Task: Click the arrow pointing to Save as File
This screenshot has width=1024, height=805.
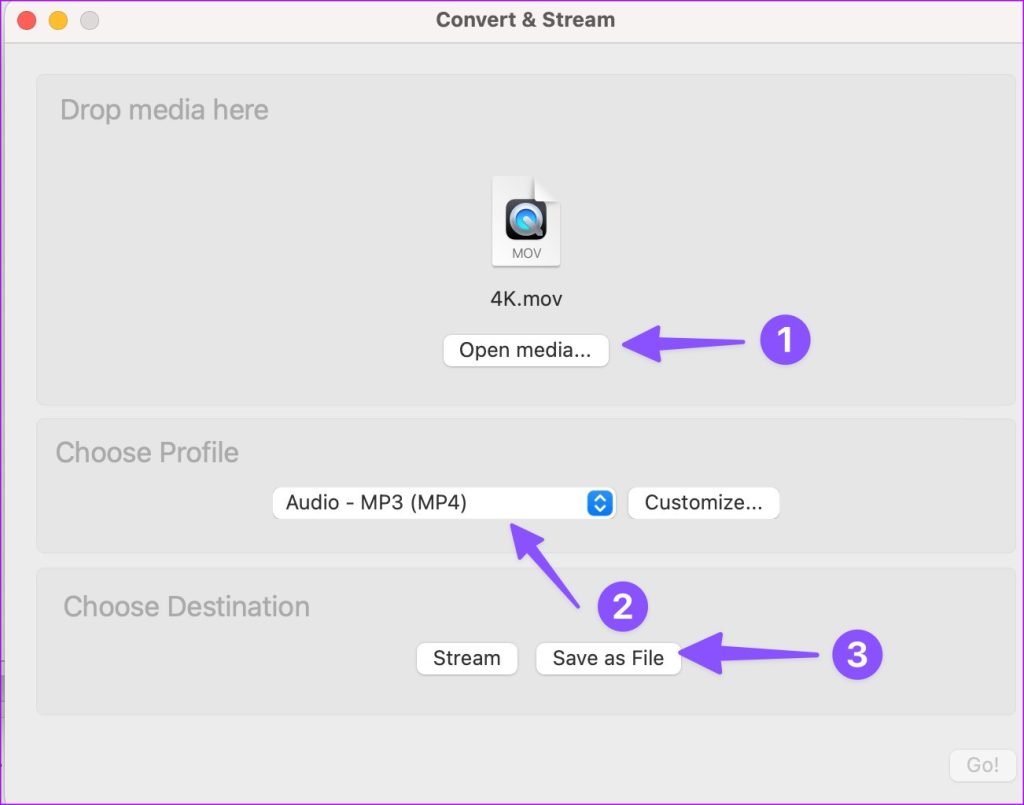Action: (748, 653)
